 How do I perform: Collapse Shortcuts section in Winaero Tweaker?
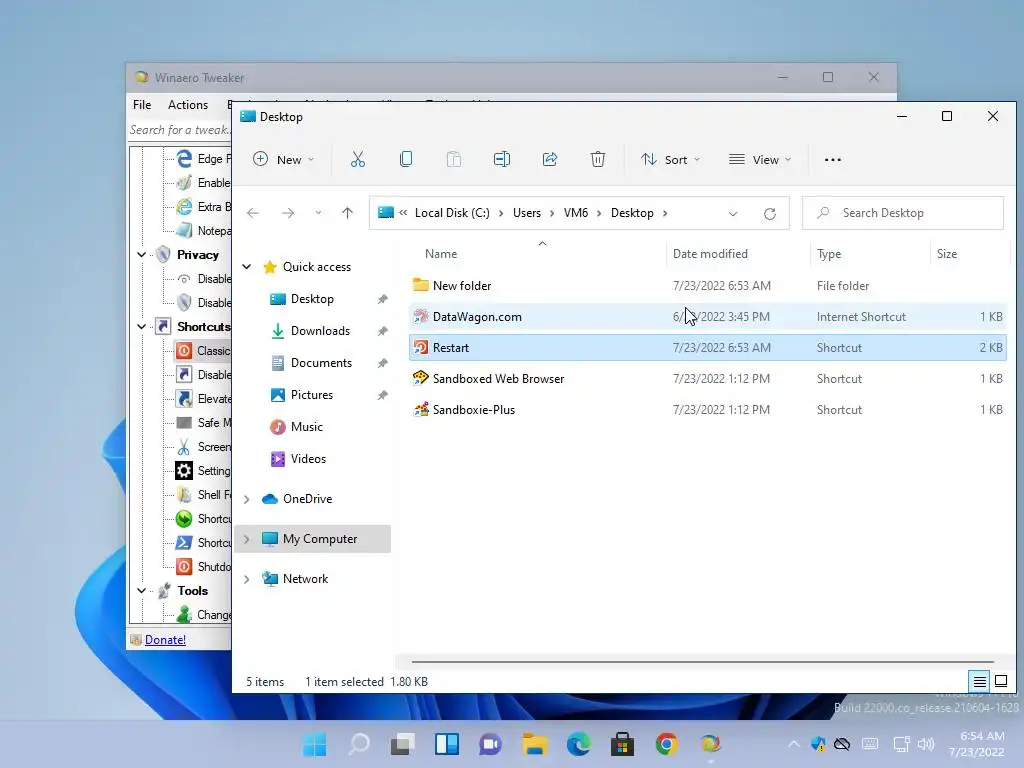tap(142, 327)
